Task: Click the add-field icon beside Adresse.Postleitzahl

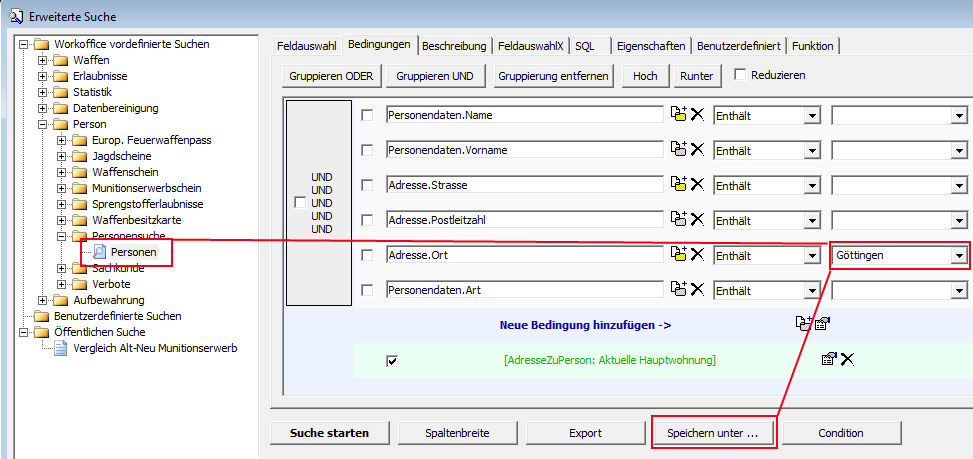Action: 679,220
